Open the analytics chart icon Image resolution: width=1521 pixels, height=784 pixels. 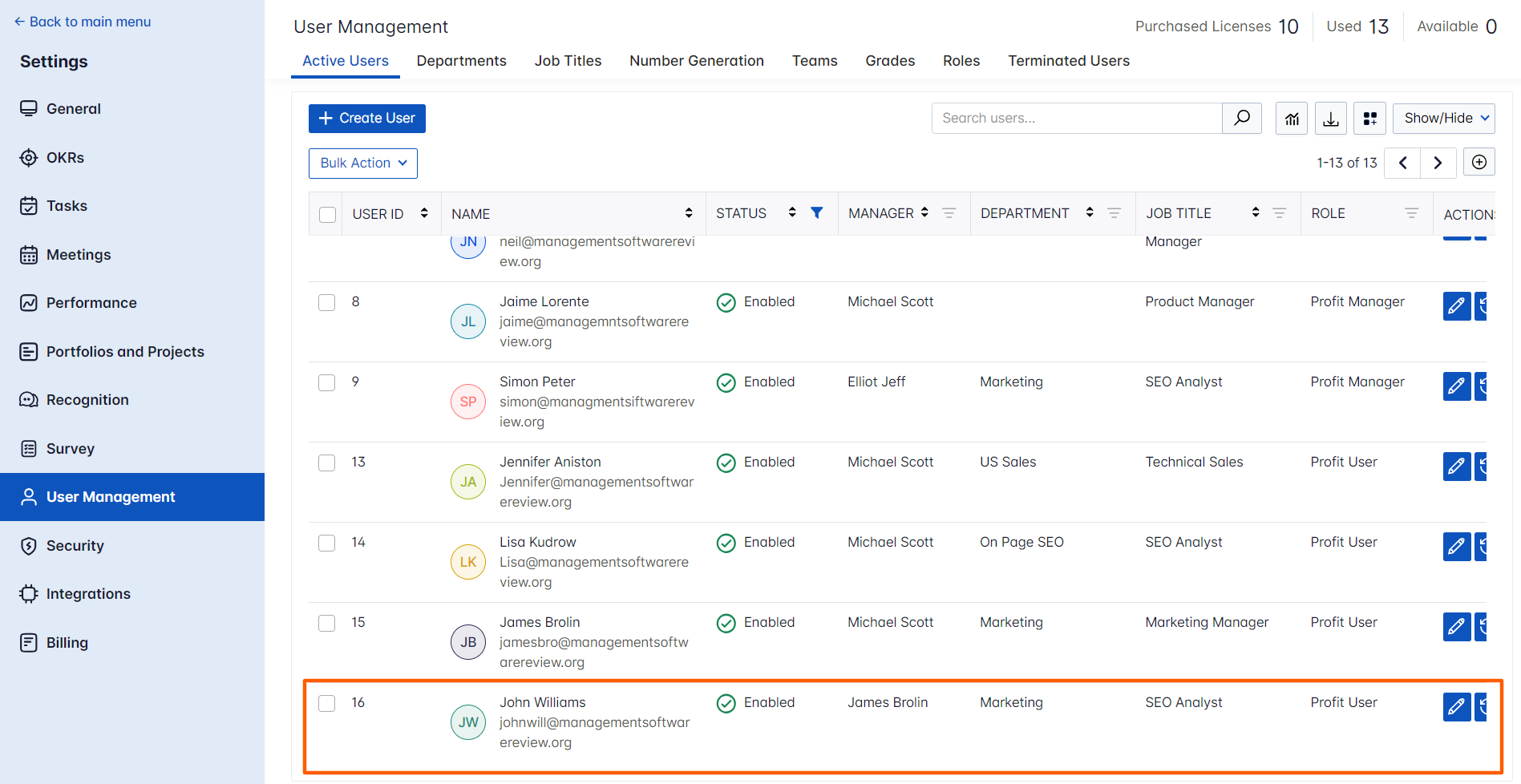click(1291, 119)
